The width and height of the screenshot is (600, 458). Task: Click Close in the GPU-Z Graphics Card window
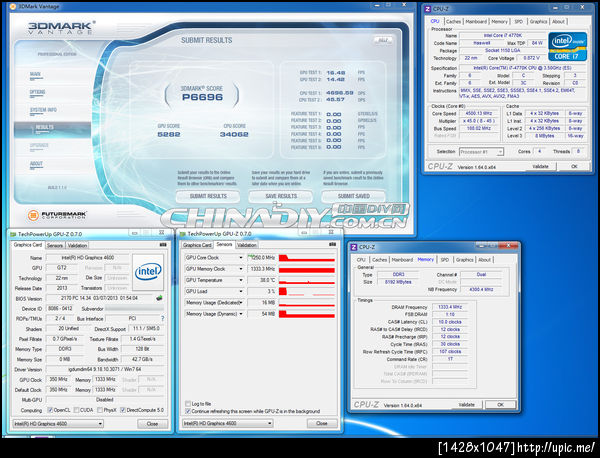coord(152,424)
